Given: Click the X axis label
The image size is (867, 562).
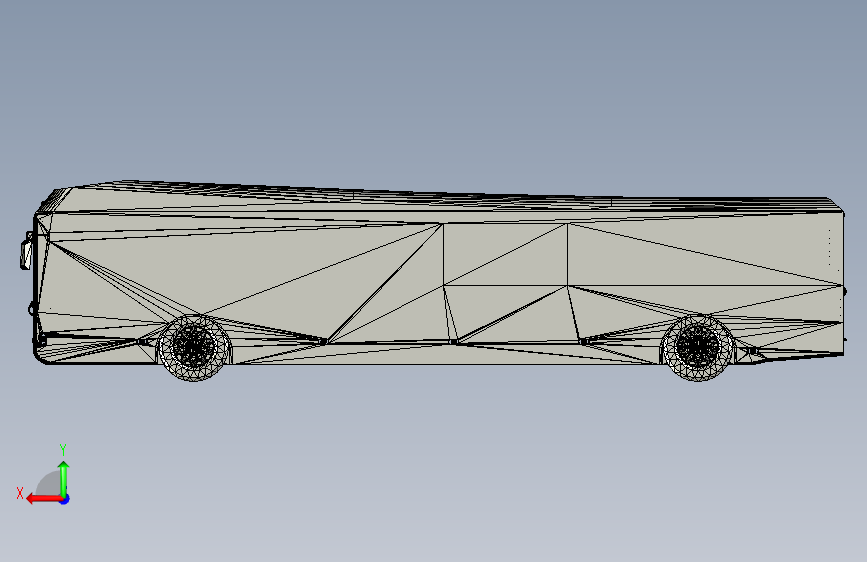Looking at the screenshot, I should (x=20, y=493).
